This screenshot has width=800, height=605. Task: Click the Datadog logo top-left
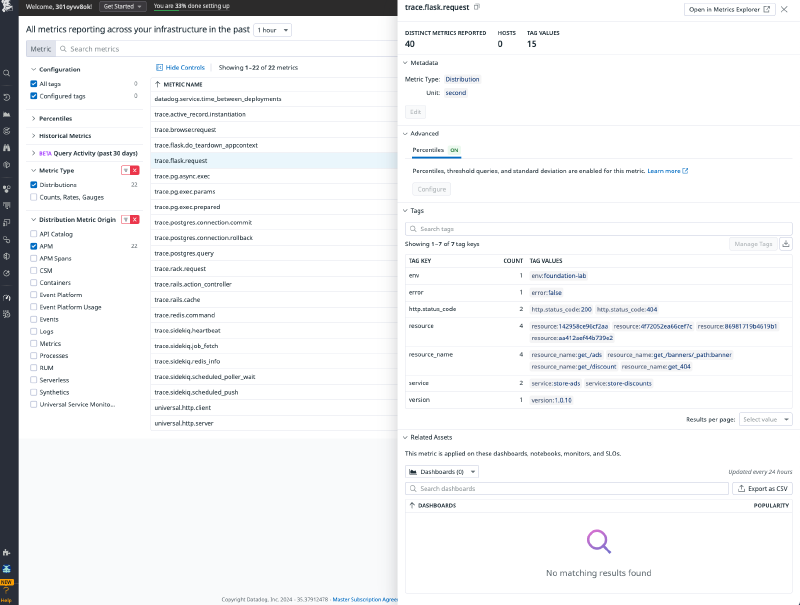pos(7,7)
